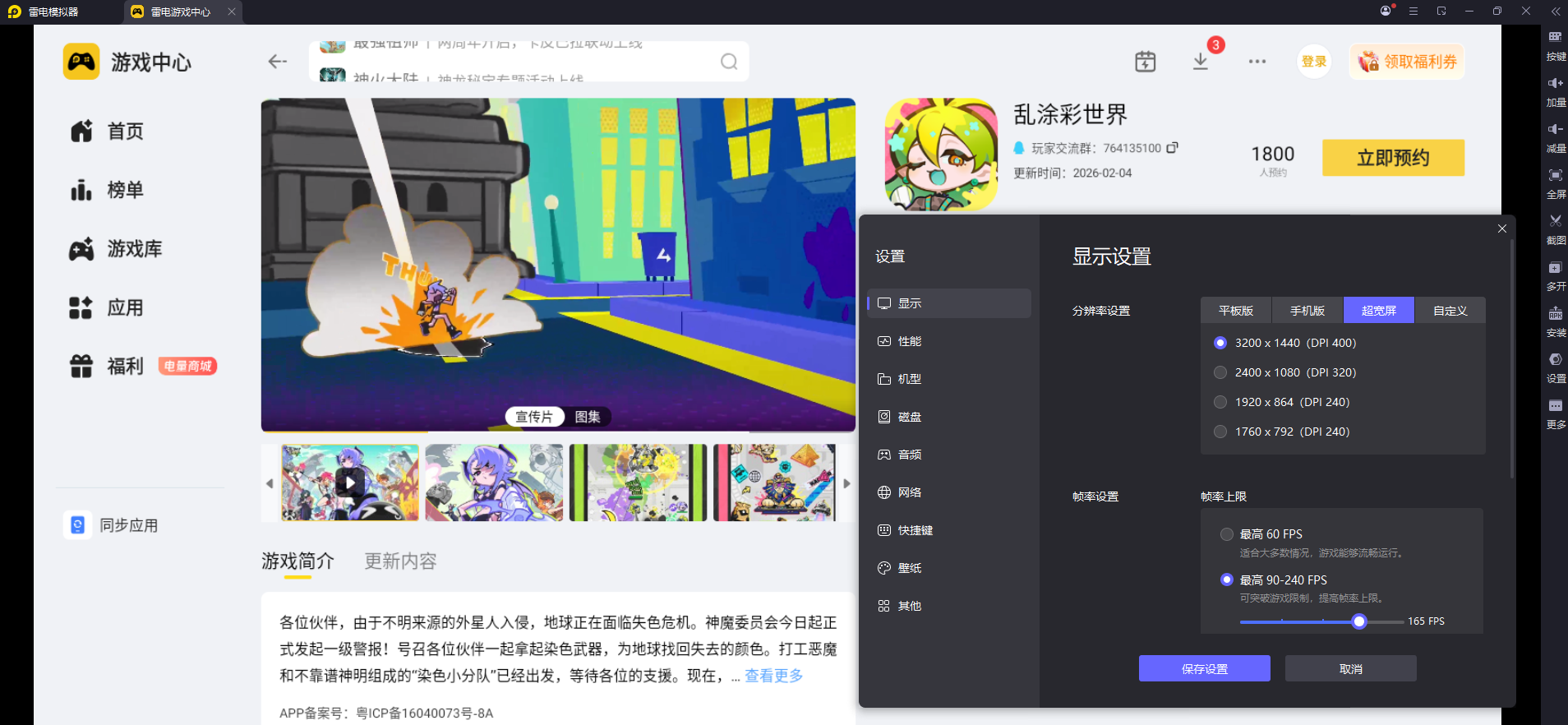The width and height of the screenshot is (1568, 725).
Task: Open 快捷键 shortcut settings category
Action: (x=949, y=530)
